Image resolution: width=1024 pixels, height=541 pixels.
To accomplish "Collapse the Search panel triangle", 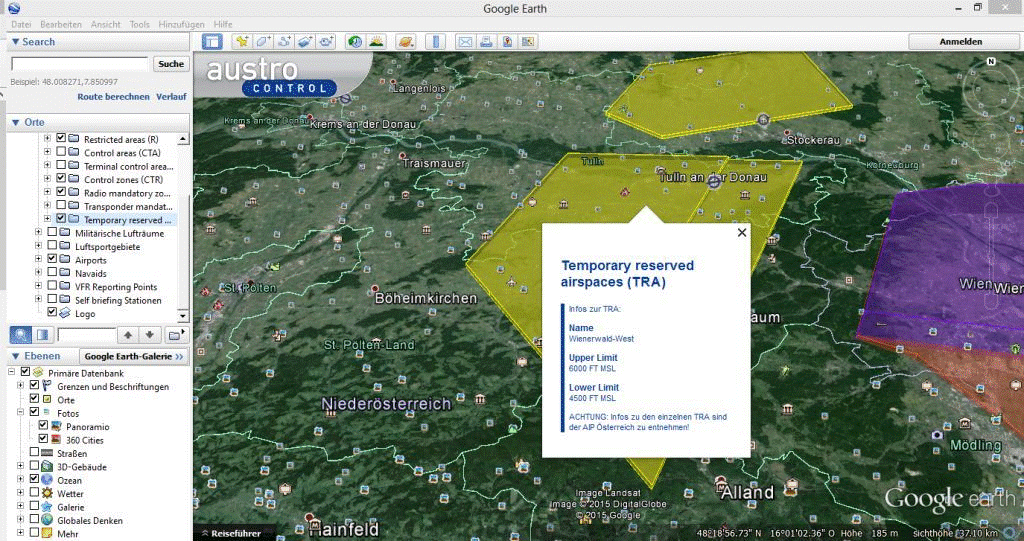I will pyautogui.click(x=15, y=42).
